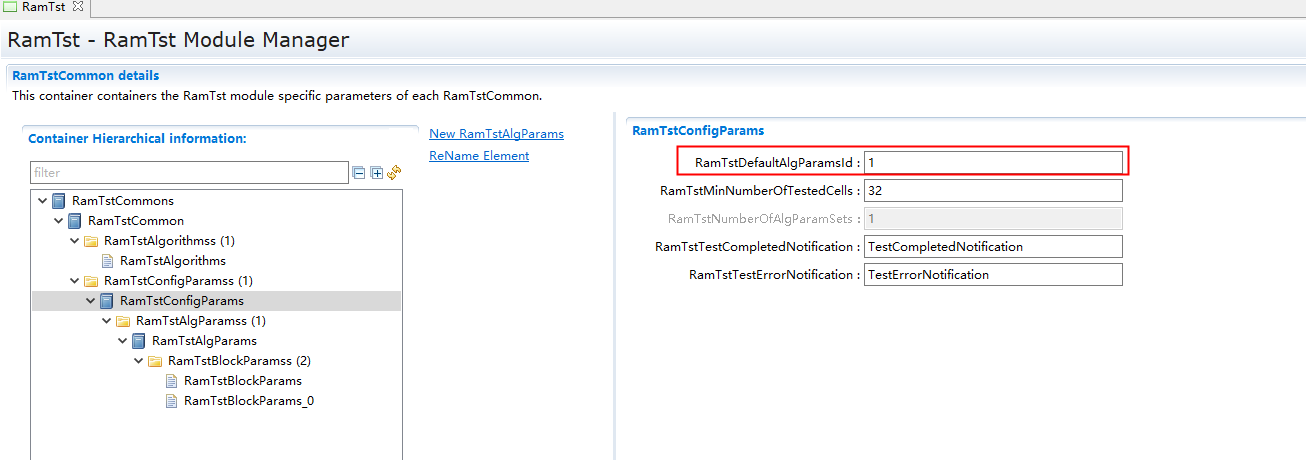Click the refresh/sync icon beside filter
The width and height of the screenshot is (1306, 460).
[394, 173]
